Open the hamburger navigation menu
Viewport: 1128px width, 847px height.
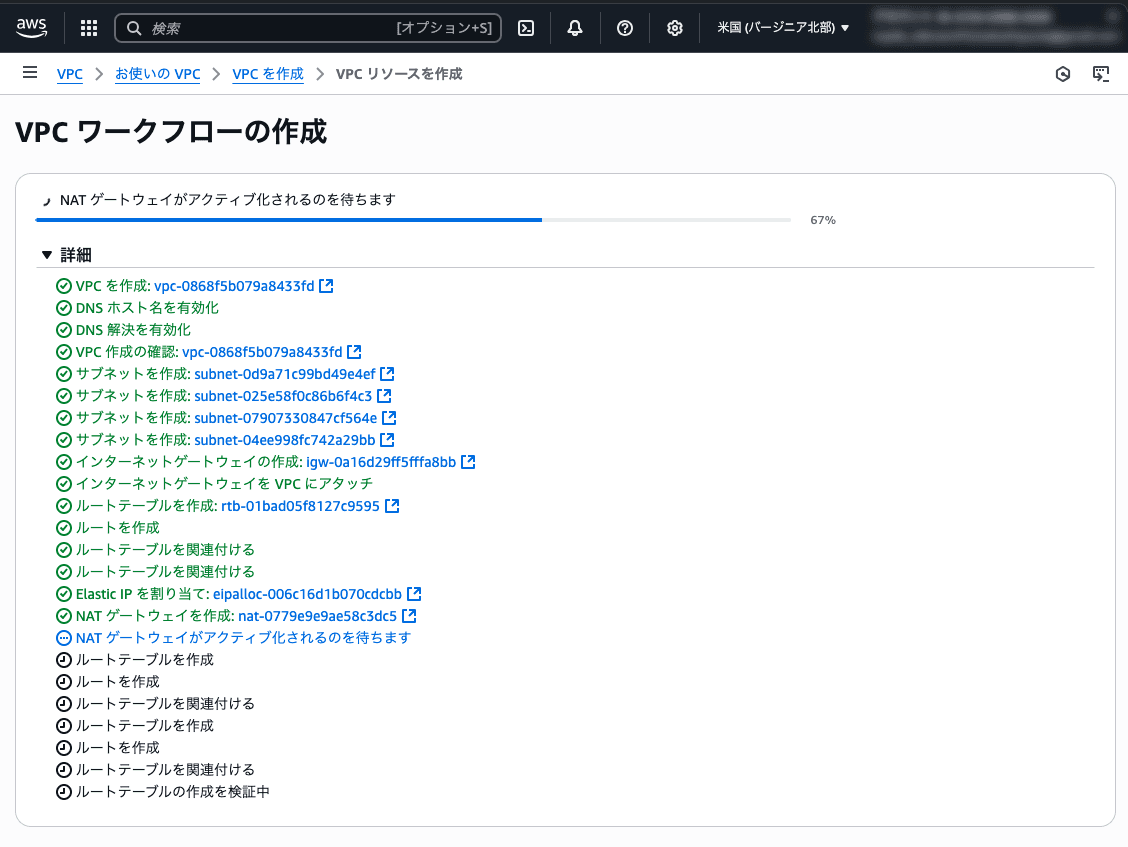(x=29, y=72)
